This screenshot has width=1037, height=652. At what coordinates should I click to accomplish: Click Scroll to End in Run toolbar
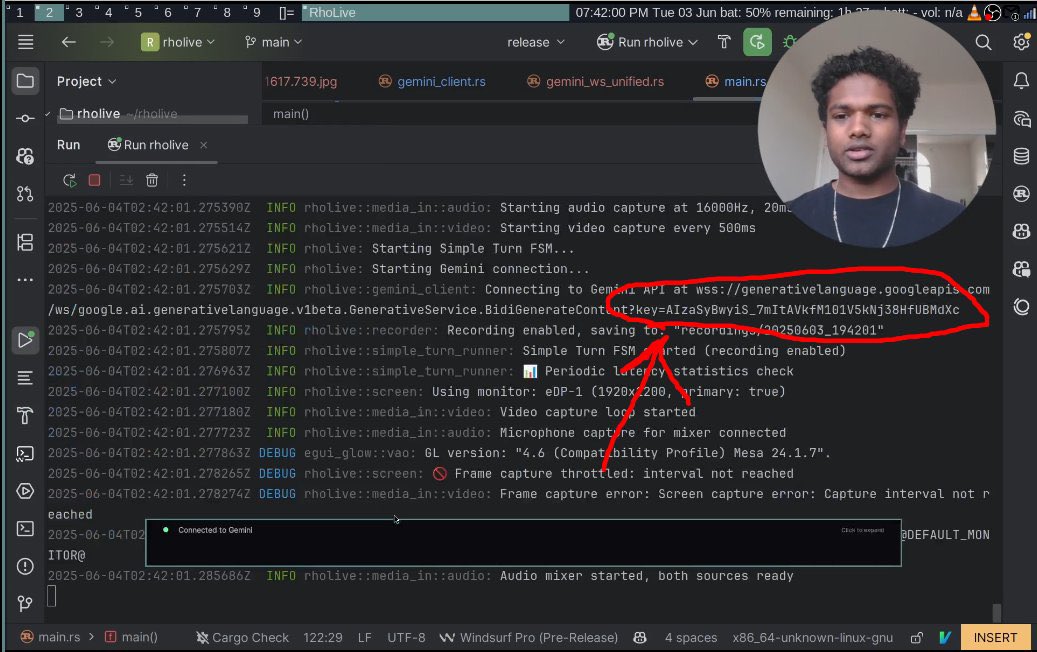pyautogui.click(x=126, y=180)
